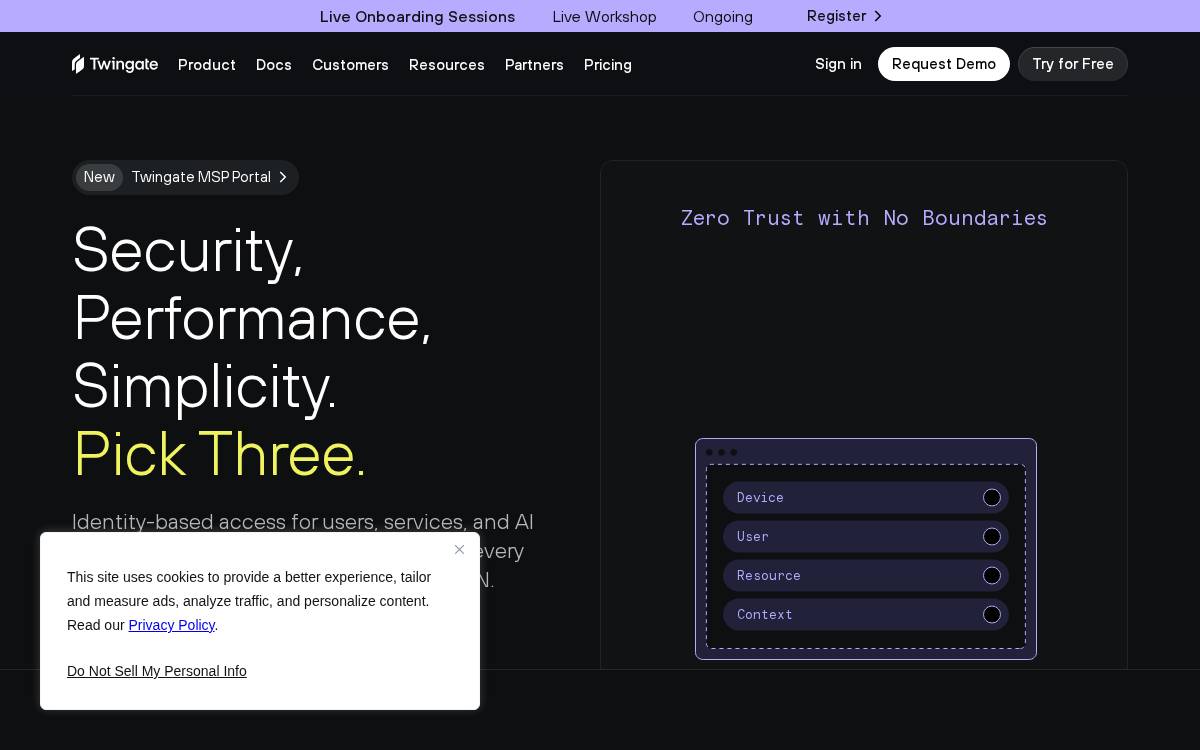Click the Device row label
Viewport: 1200px width, 750px height.
pos(760,498)
